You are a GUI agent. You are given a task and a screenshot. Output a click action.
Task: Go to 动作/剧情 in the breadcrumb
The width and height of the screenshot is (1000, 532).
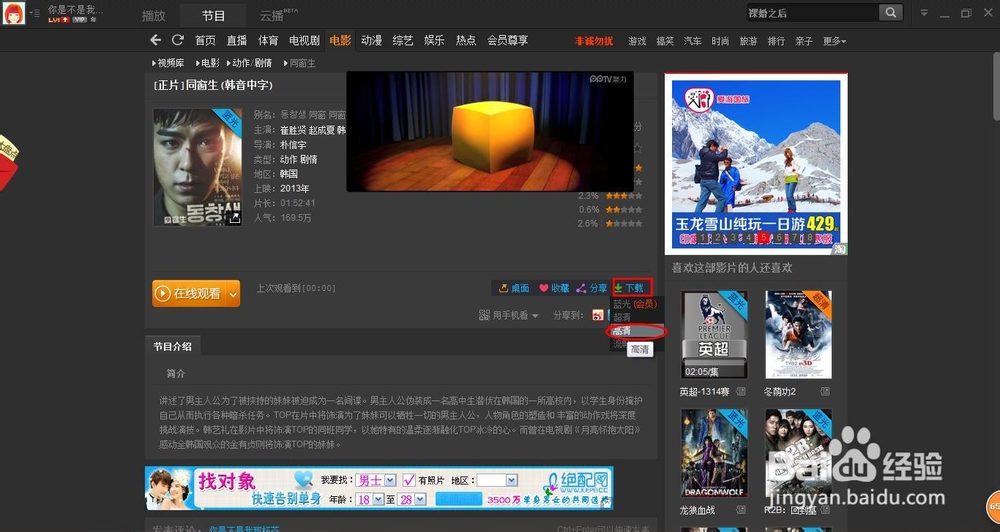250,63
